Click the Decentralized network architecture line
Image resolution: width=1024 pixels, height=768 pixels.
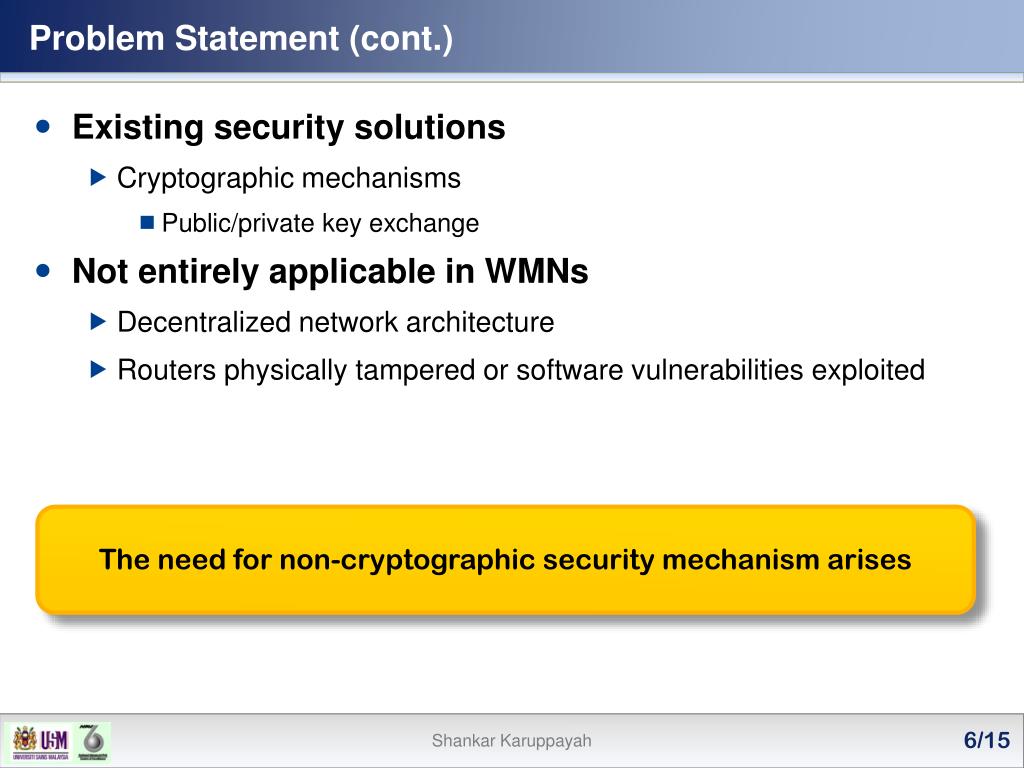point(336,323)
